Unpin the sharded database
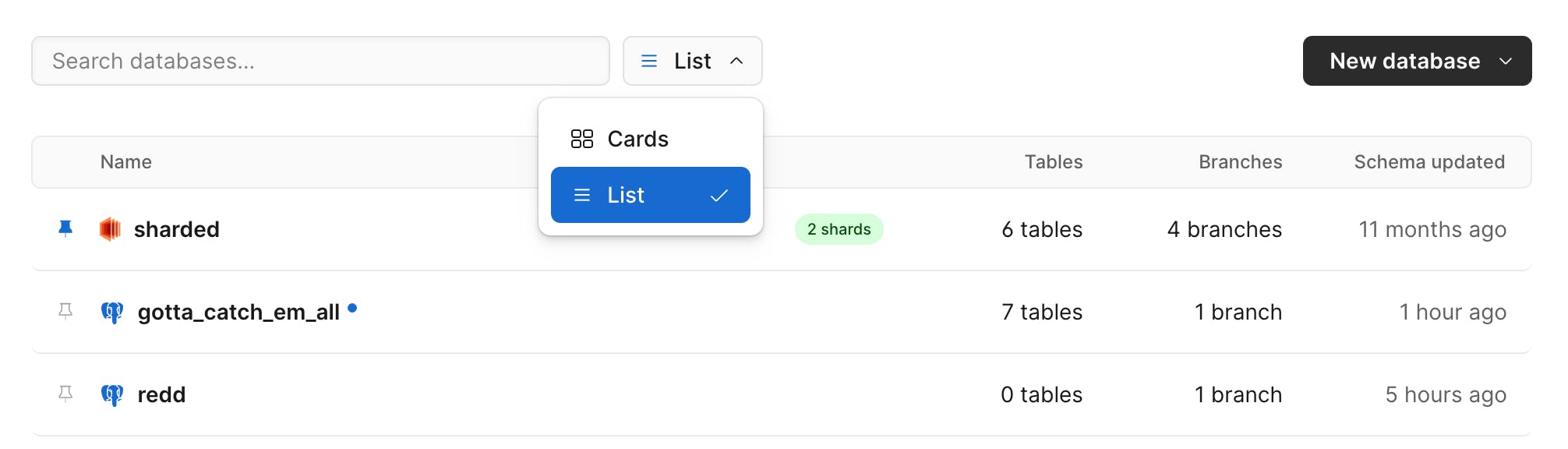1568x449 pixels. (65, 228)
